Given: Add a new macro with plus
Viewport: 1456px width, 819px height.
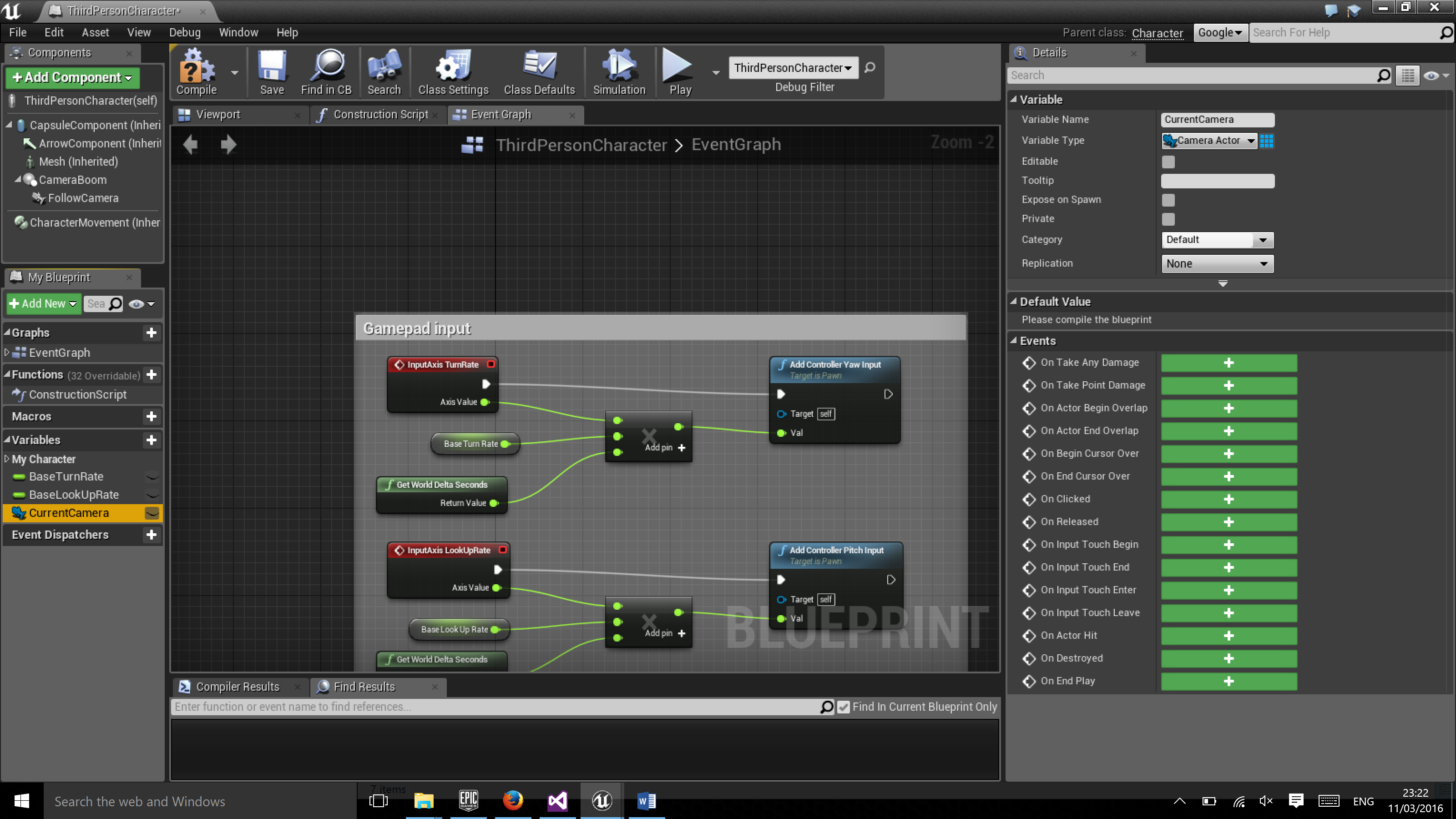Looking at the screenshot, I should click(x=152, y=417).
